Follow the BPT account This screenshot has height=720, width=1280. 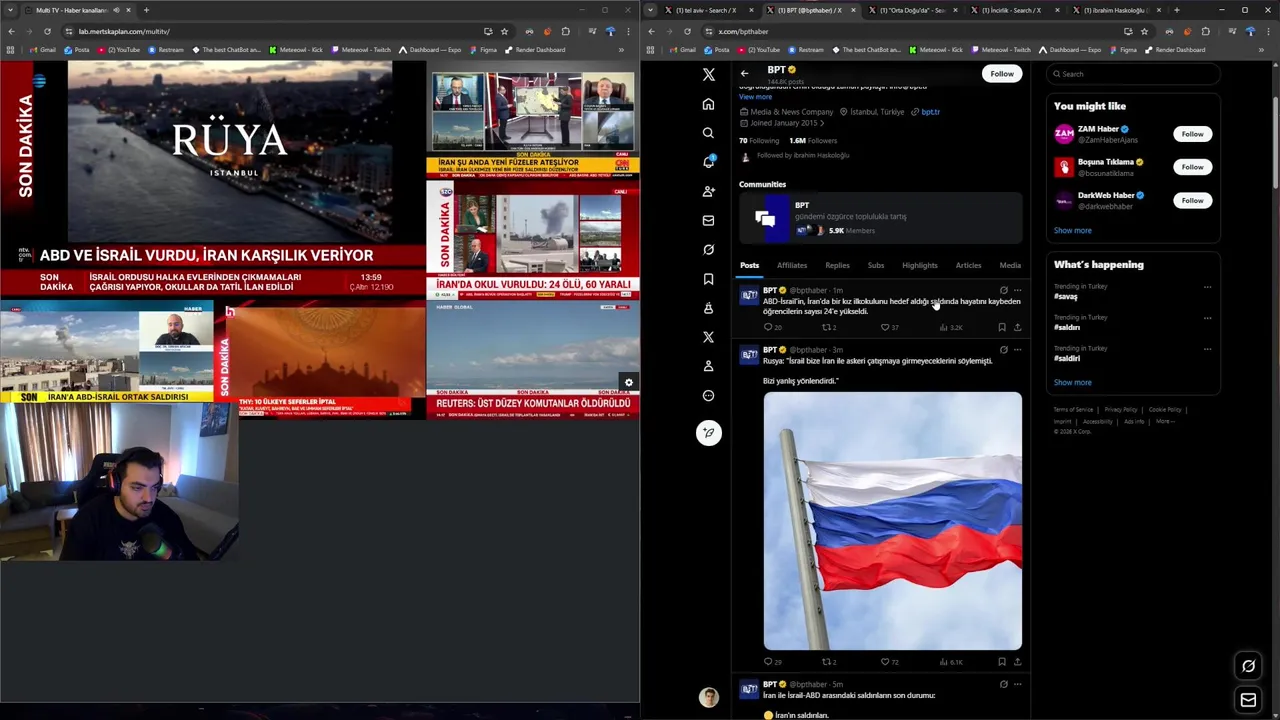[1002, 73]
